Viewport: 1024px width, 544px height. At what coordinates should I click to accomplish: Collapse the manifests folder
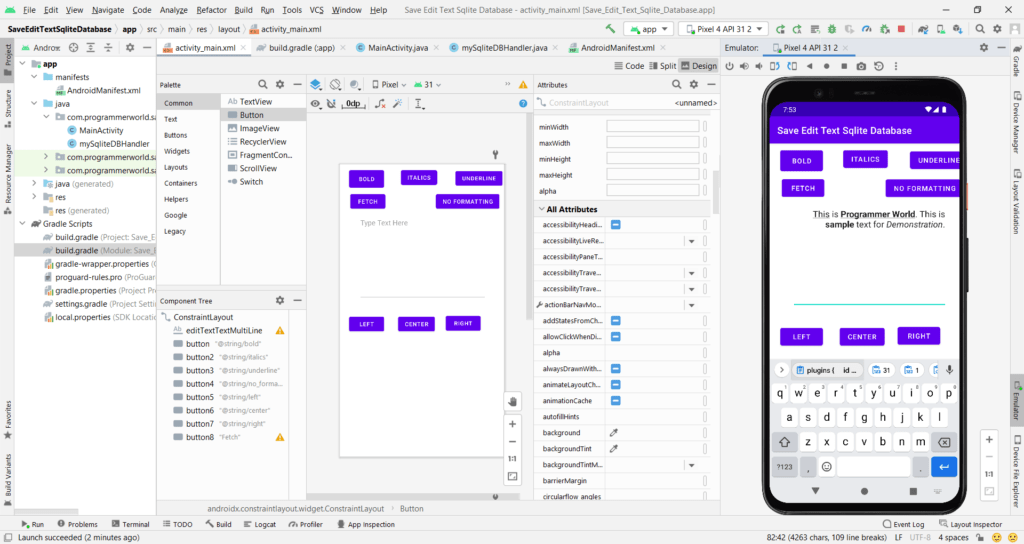[35, 77]
